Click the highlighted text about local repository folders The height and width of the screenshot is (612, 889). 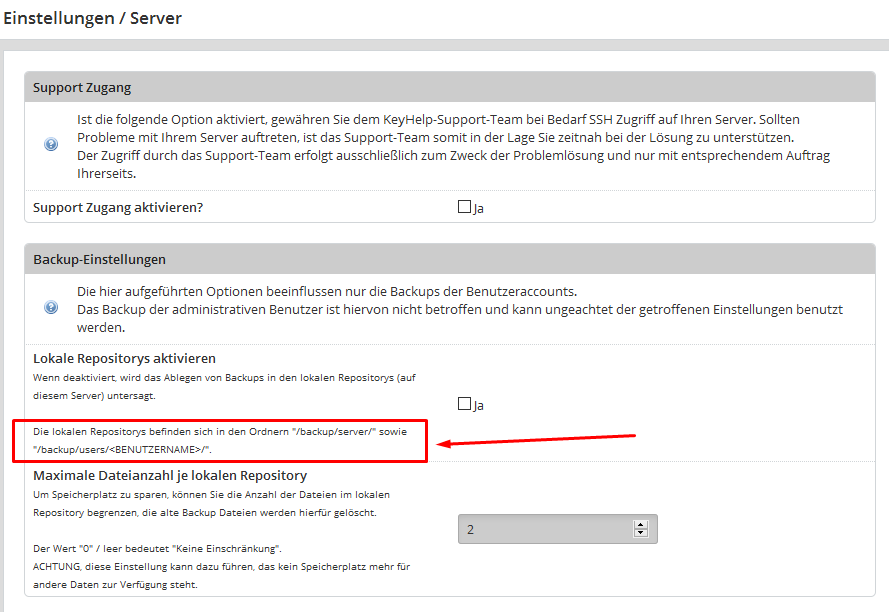[213, 441]
